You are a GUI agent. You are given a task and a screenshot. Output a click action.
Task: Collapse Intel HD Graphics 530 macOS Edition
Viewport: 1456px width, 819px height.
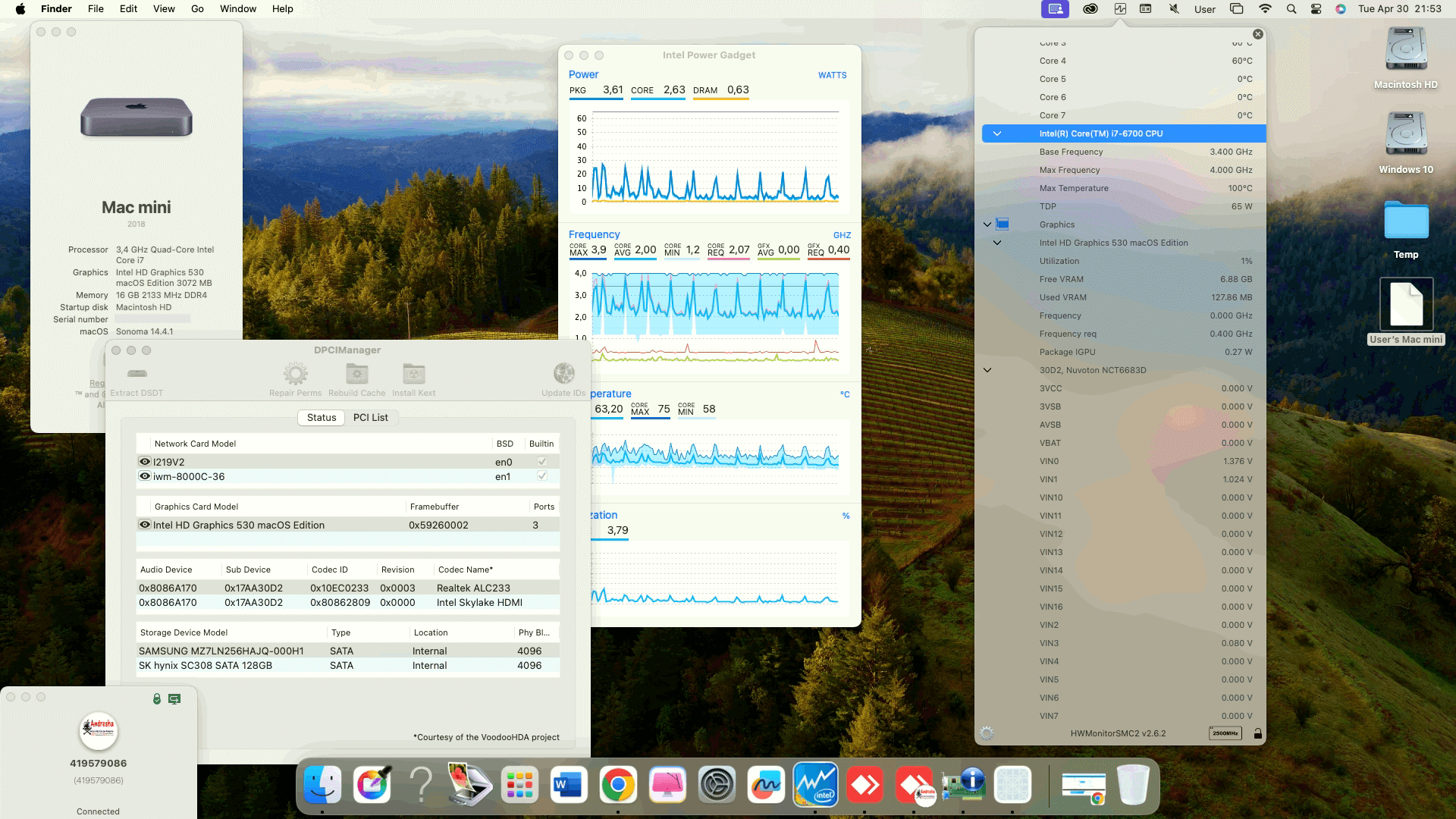[997, 243]
